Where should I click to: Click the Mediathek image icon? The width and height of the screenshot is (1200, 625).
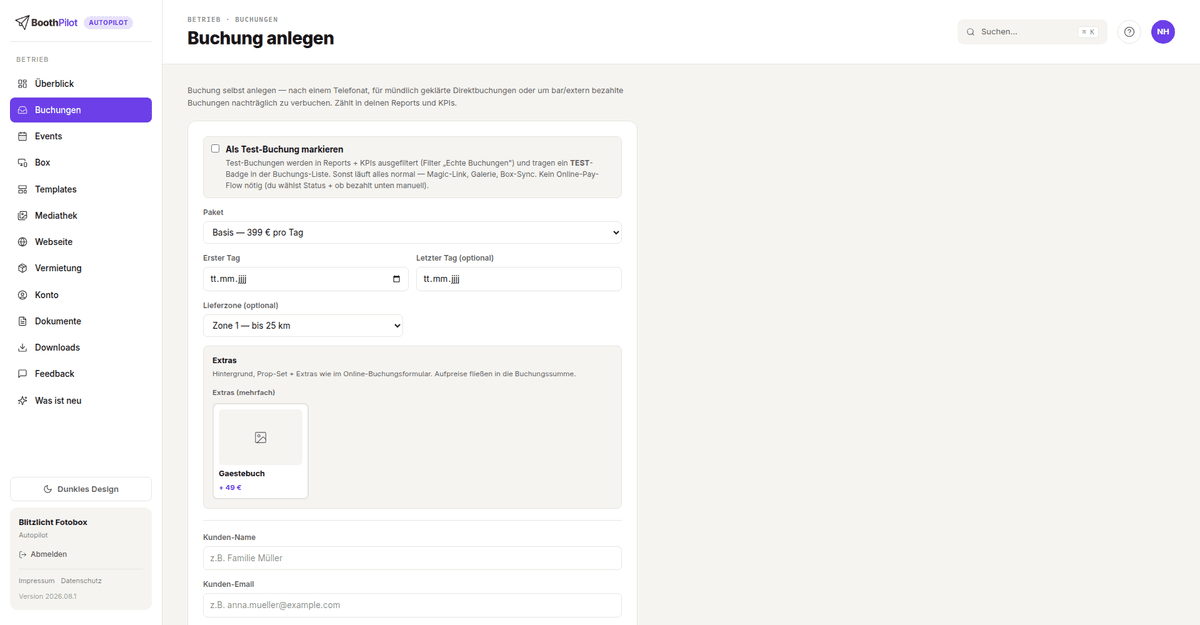(x=23, y=215)
